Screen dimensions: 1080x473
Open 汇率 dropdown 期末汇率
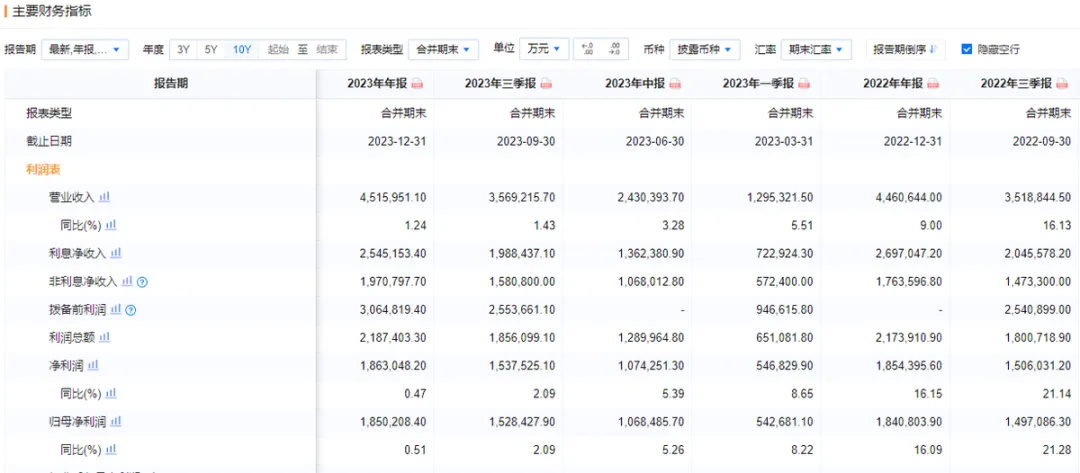pos(816,49)
